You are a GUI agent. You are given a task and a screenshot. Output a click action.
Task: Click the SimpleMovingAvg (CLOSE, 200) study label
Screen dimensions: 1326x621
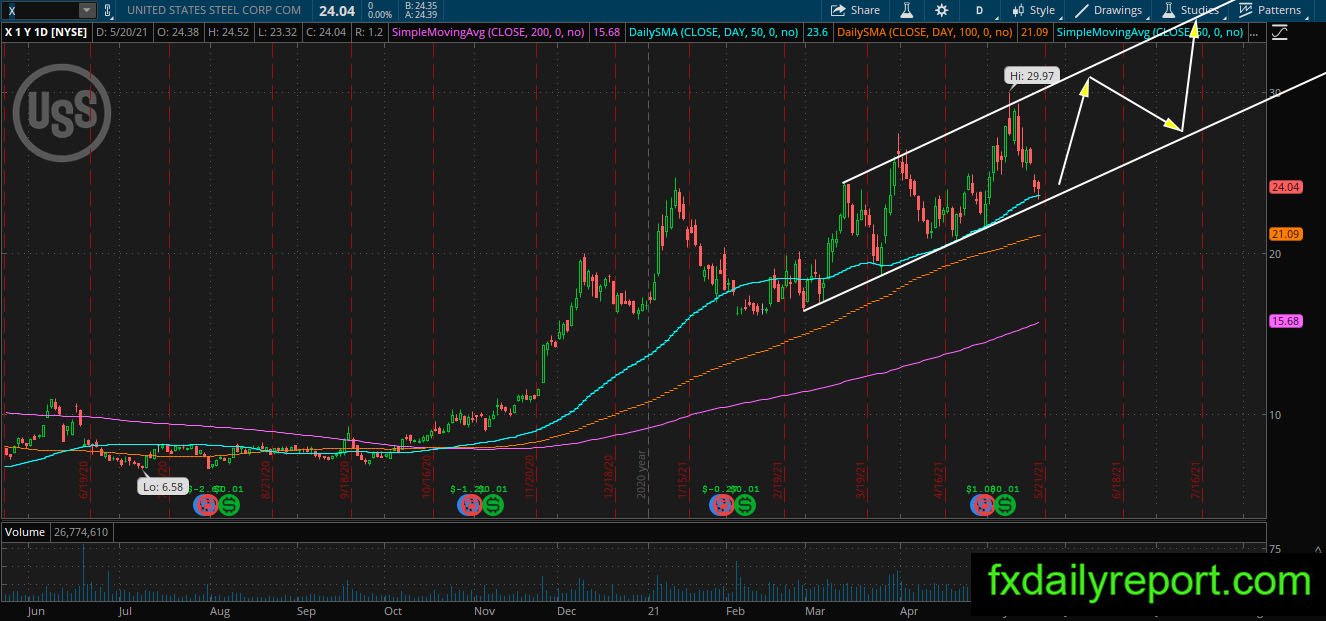(x=489, y=32)
